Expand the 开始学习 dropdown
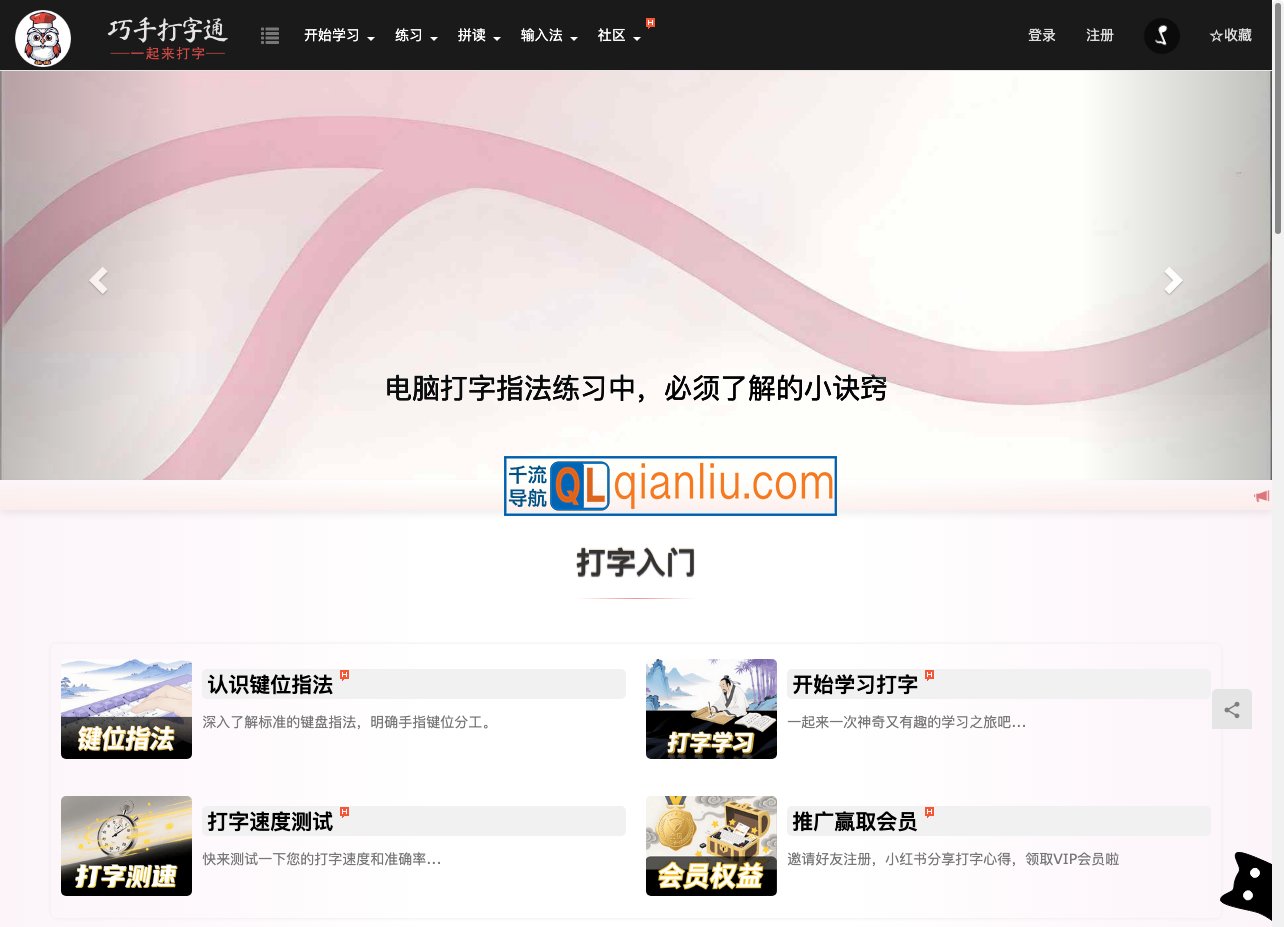Screen dimensions: 1284x927 pyautogui.click(x=333, y=34)
